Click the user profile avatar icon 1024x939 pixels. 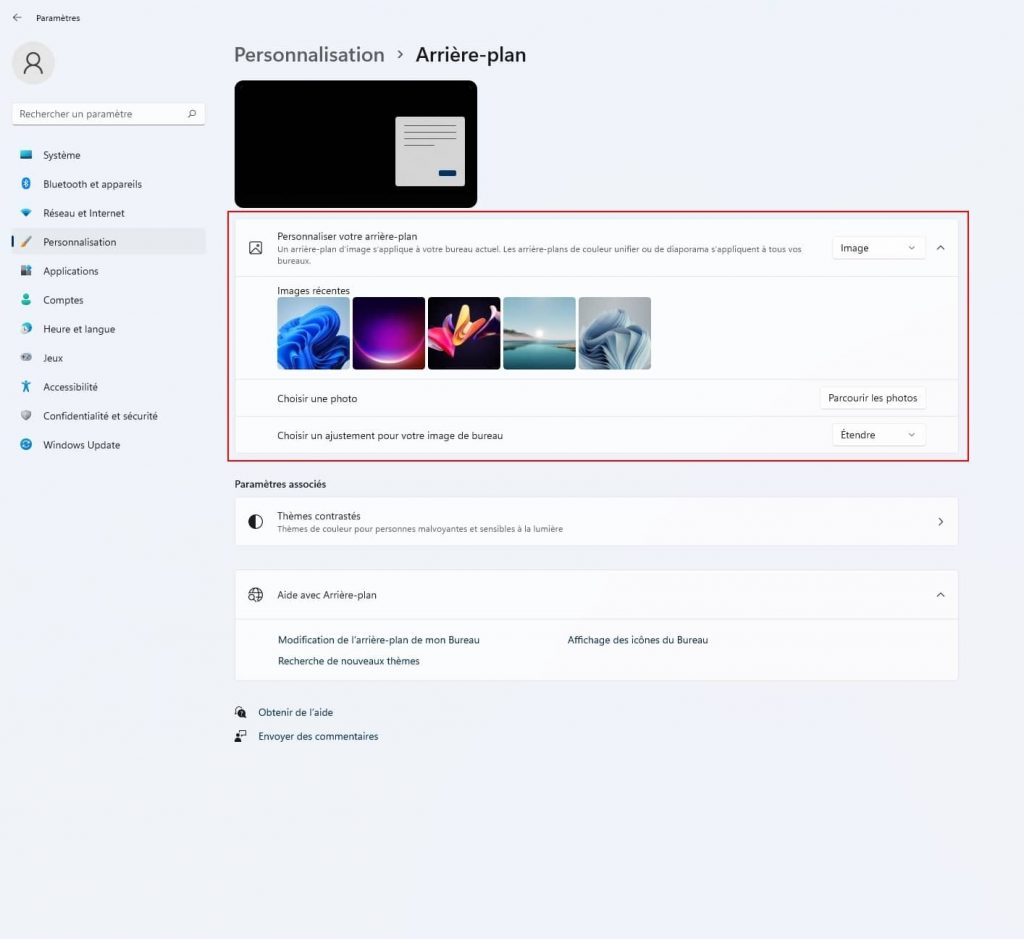pos(33,63)
